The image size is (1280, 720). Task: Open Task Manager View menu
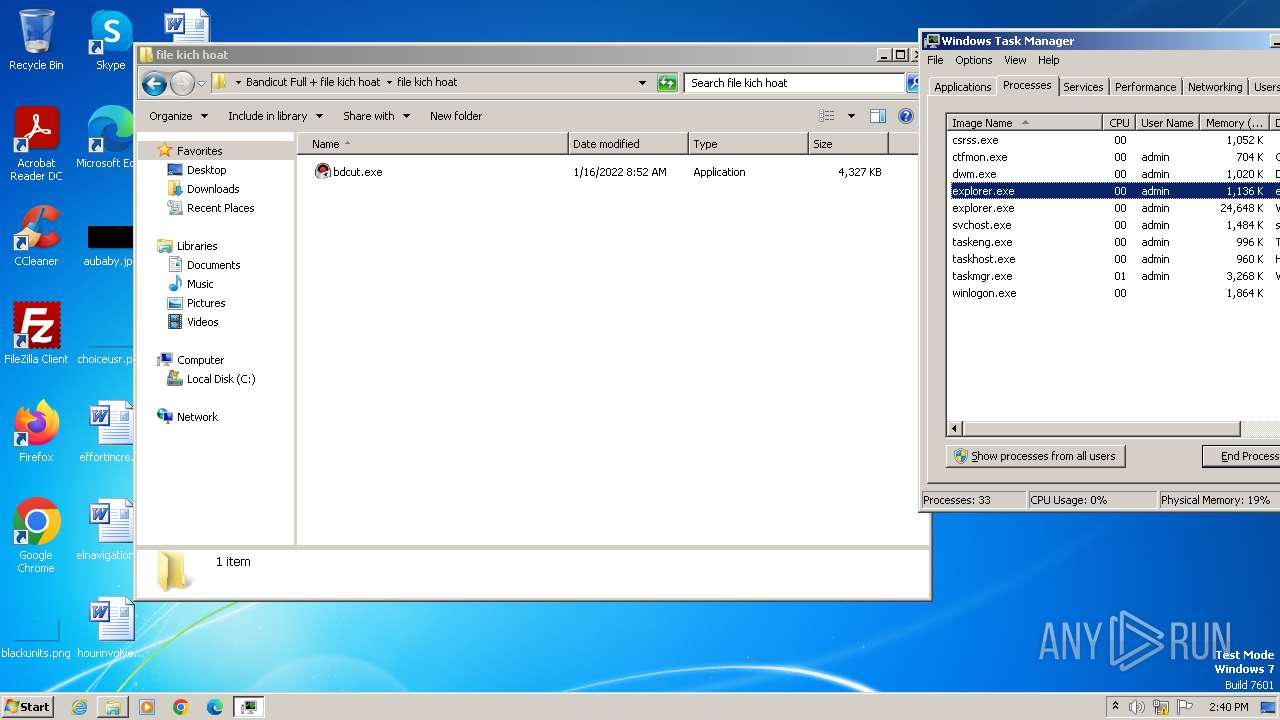pyautogui.click(x=1015, y=60)
